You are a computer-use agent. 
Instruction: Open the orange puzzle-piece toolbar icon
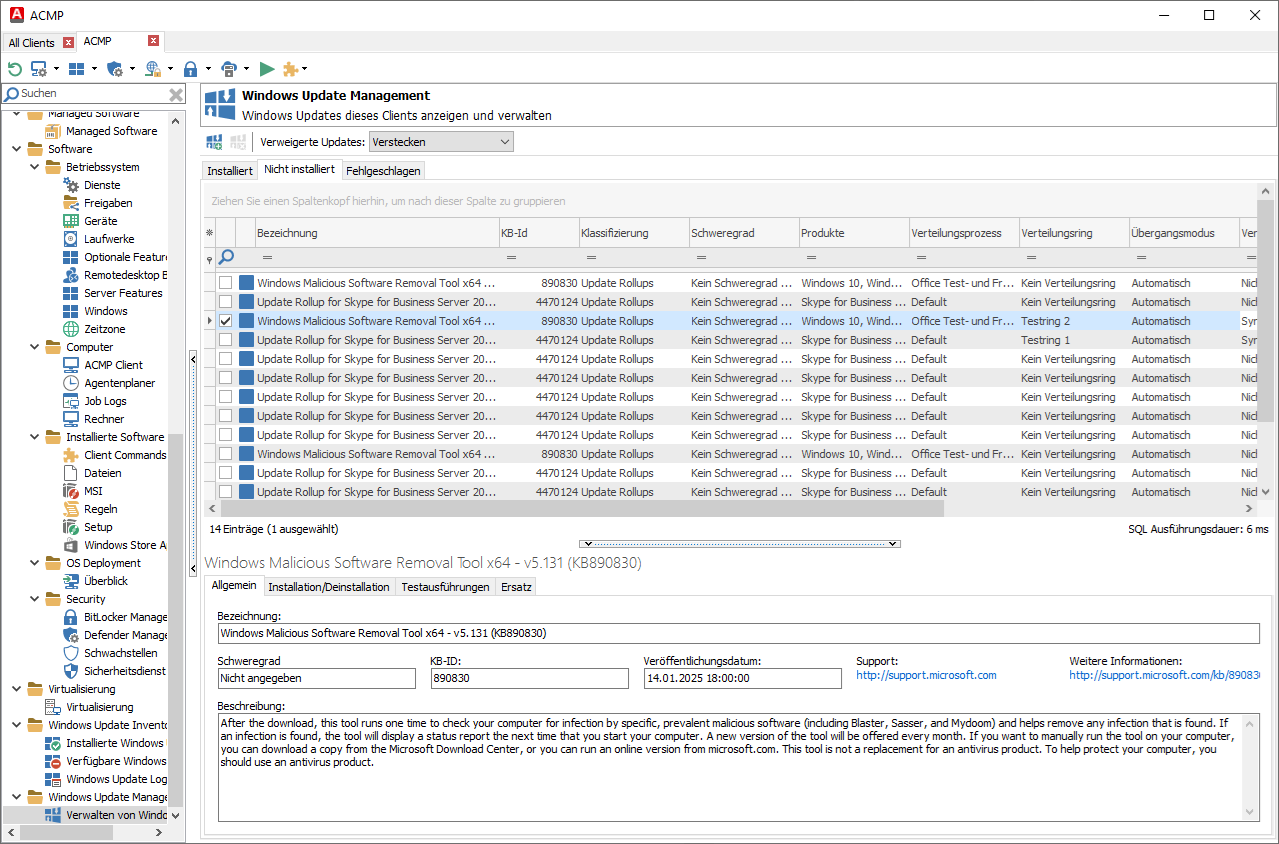click(289, 69)
